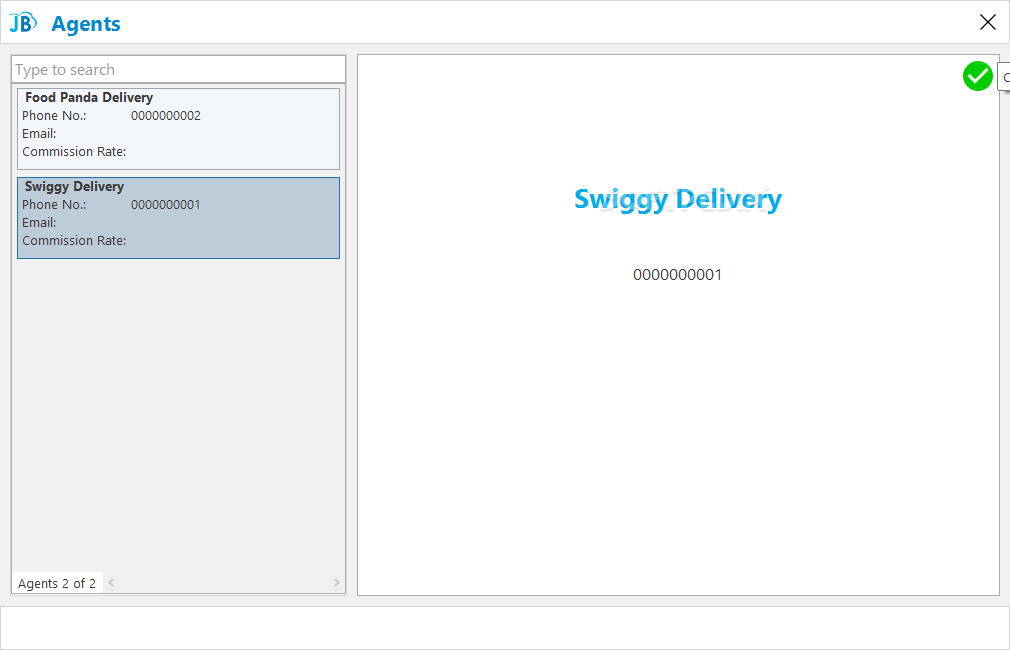This screenshot has height=650, width=1010.
Task: Click Food Panda's Phone No. label
Action: pyautogui.click(x=54, y=116)
